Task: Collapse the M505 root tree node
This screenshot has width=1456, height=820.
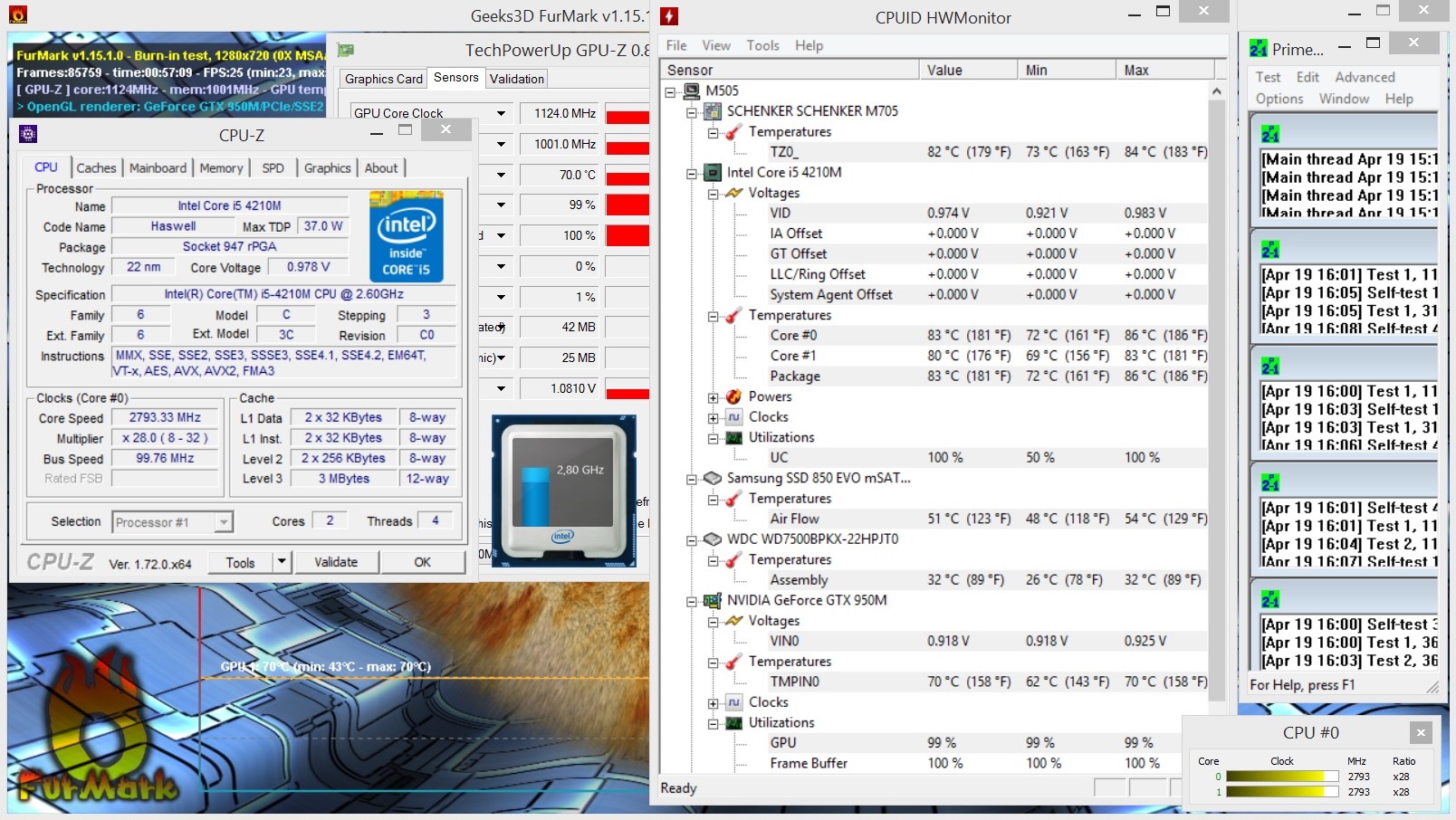Action: click(x=671, y=91)
